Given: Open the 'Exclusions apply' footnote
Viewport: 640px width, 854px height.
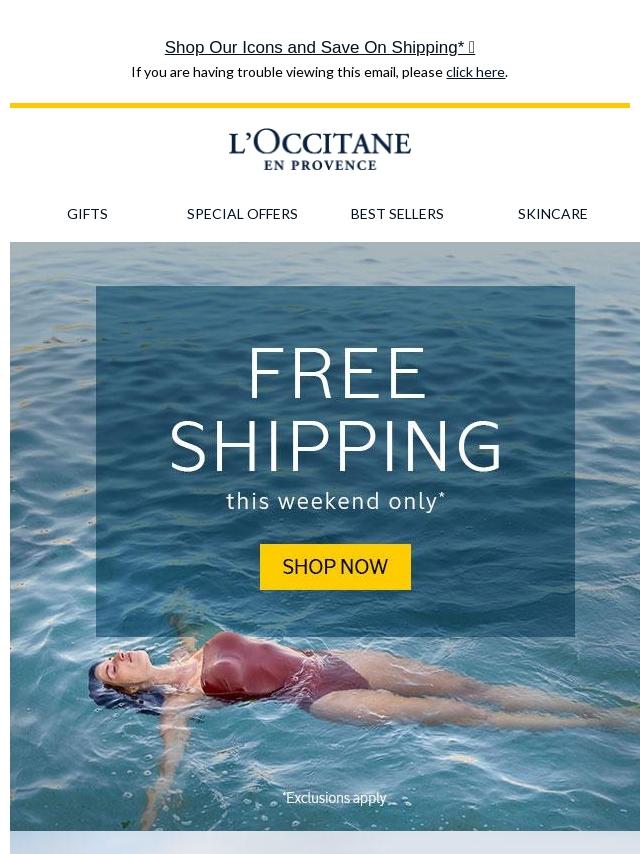Looking at the screenshot, I should (334, 798).
